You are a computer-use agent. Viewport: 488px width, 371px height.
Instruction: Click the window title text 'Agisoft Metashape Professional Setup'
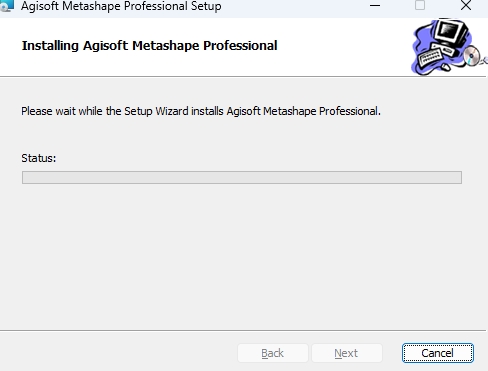coord(121,6)
